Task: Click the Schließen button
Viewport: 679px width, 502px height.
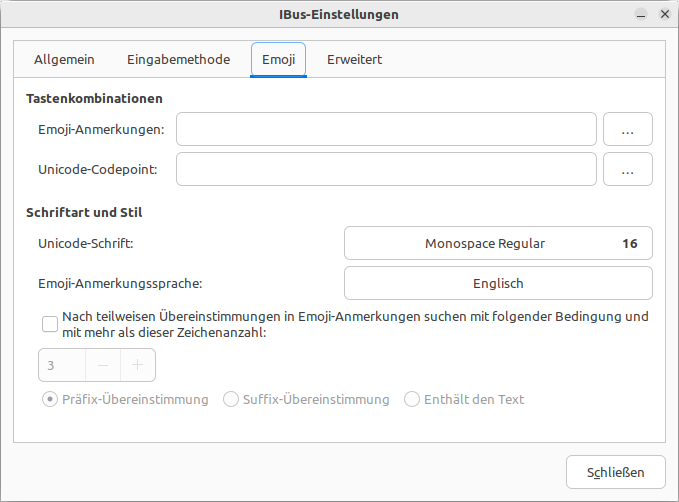Action: tap(615, 472)
